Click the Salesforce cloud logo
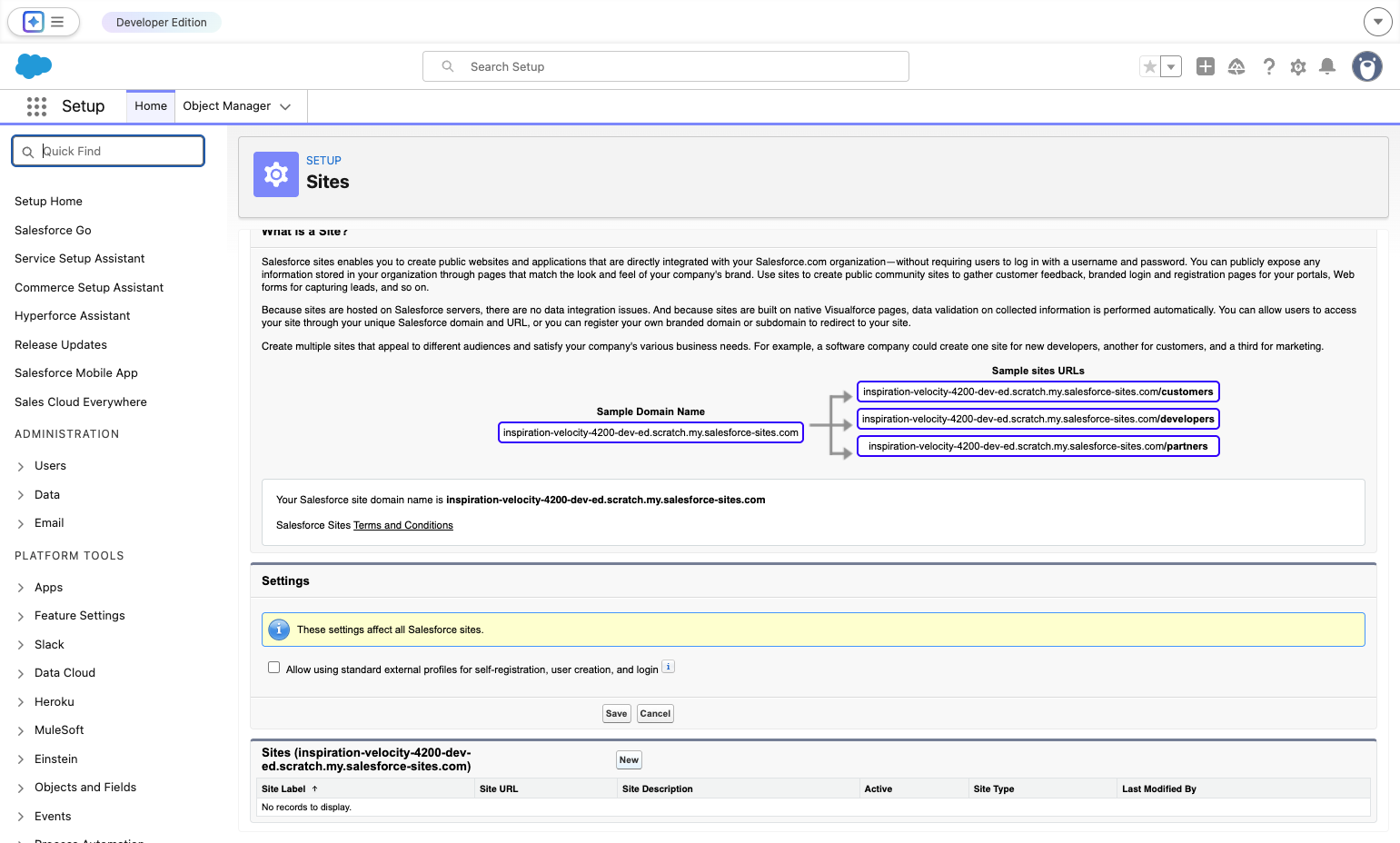 tap(34, 66)
